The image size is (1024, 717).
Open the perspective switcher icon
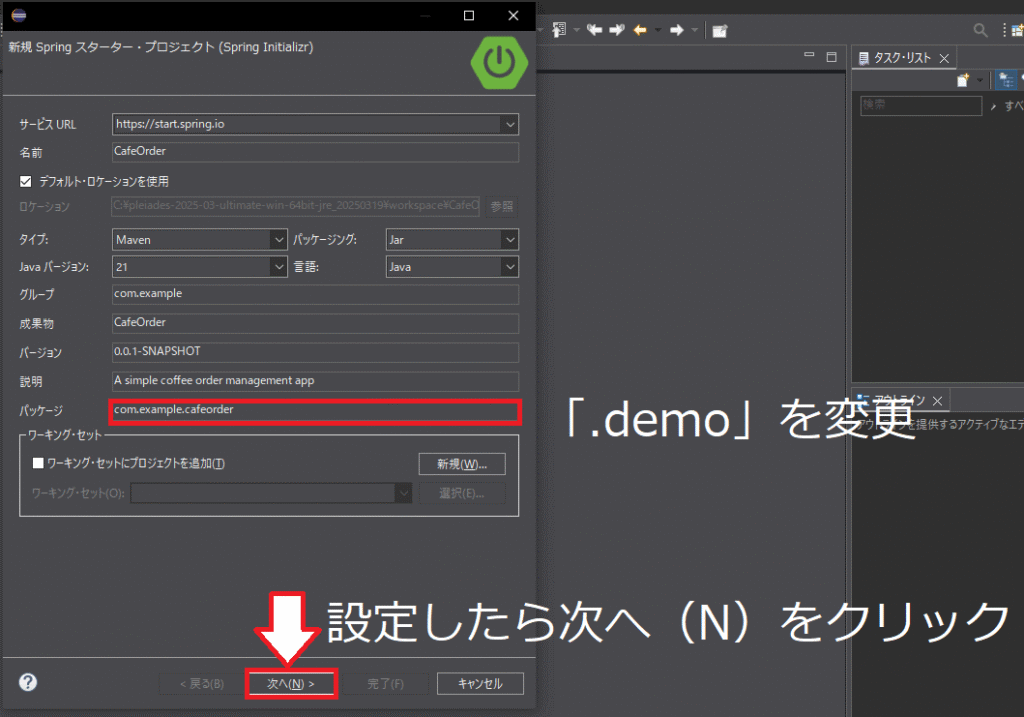[1017, 30]
